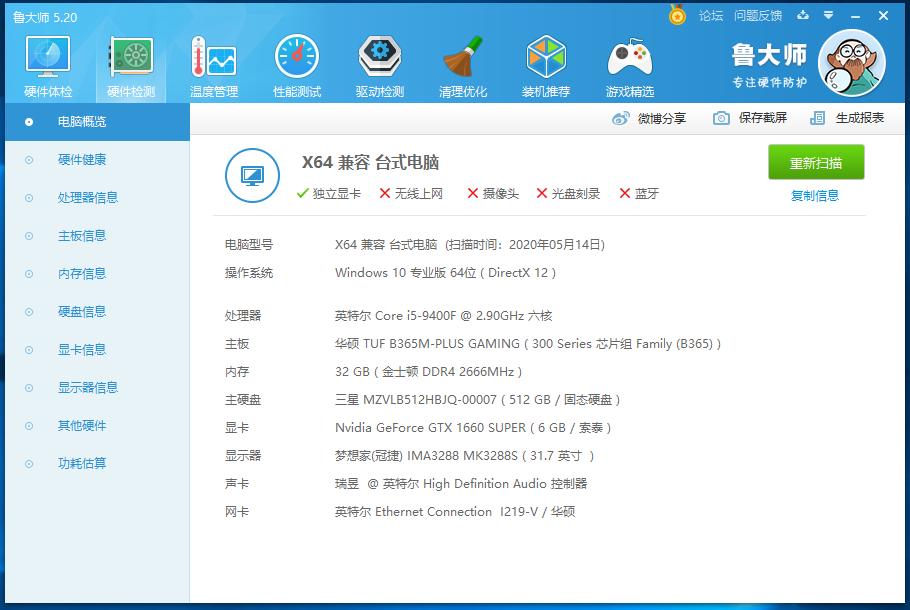Open the 驱动检测 driver detection tool

378,63
